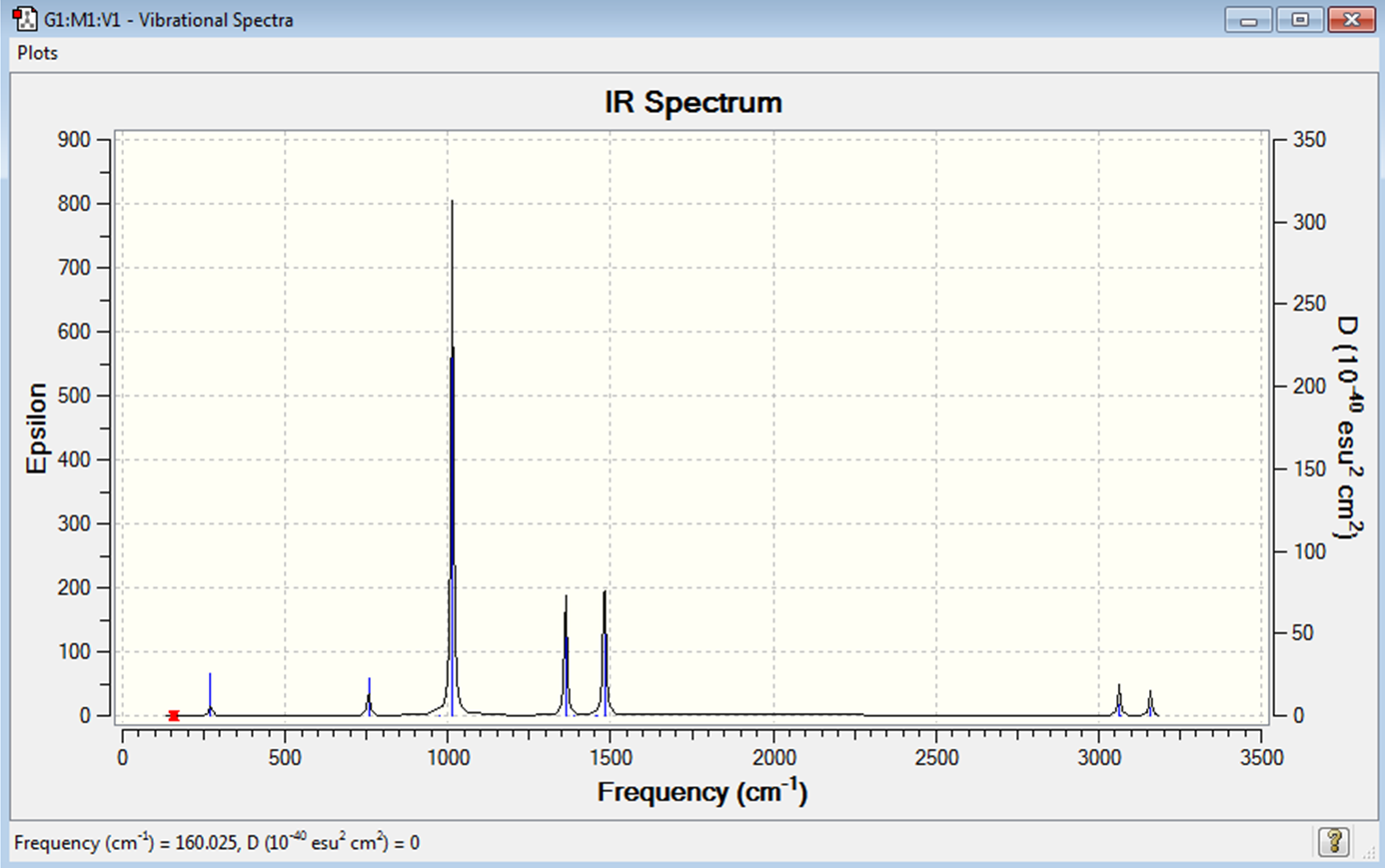
Task: Click the '700' tick on Epsilon axis
Action: pos(74,268)
